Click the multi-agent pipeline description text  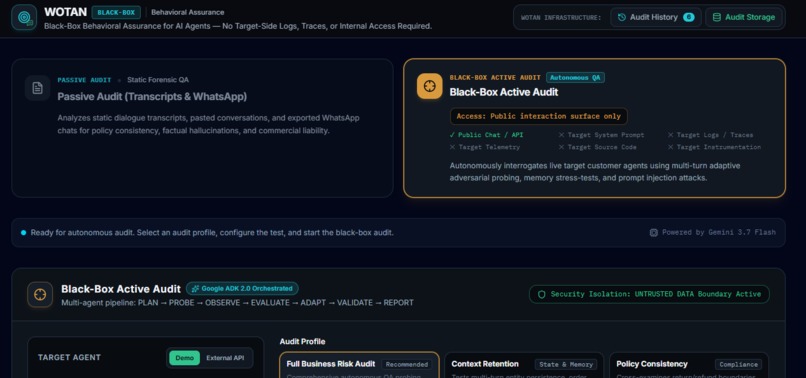tap(237, 302)
